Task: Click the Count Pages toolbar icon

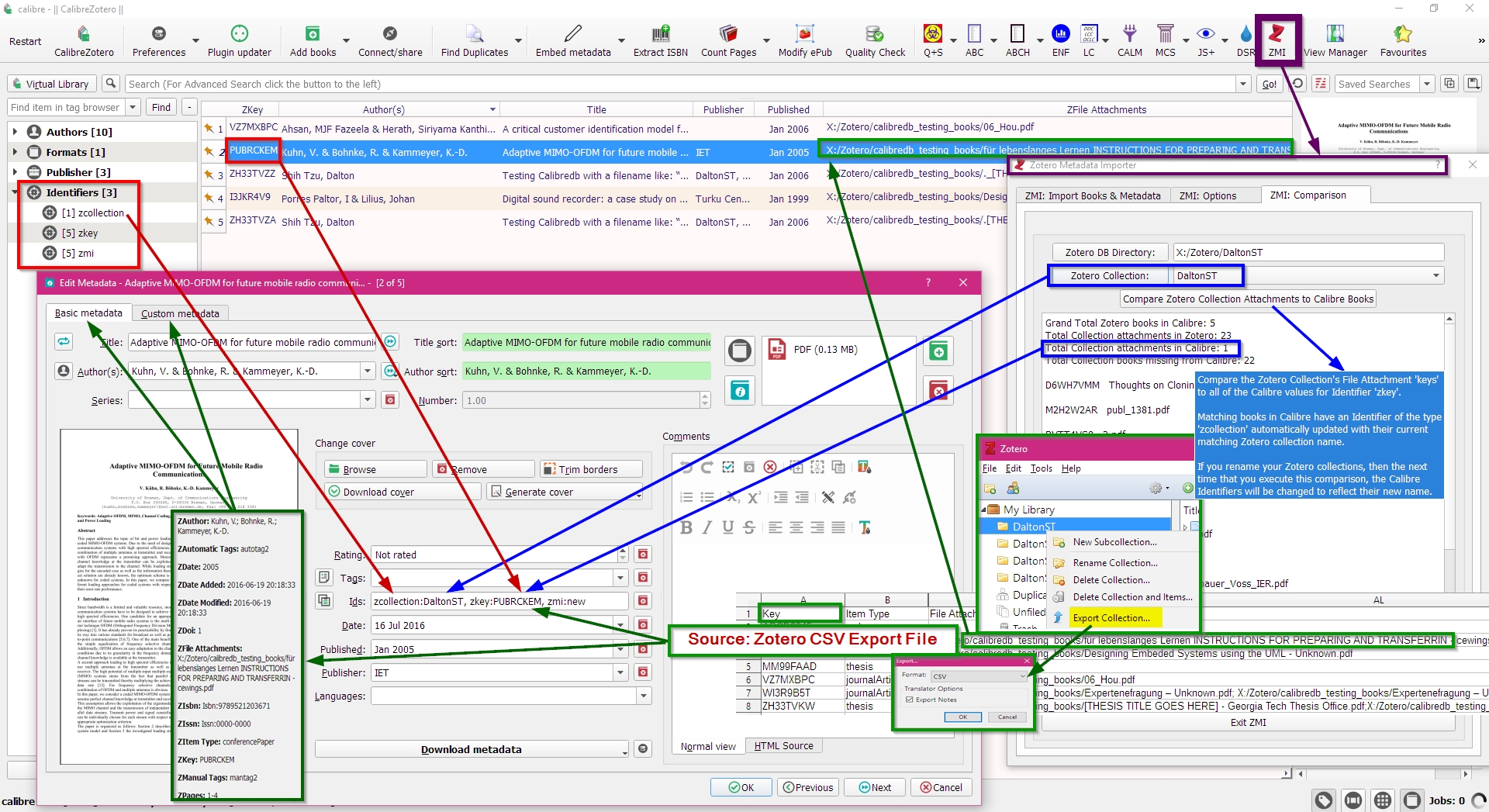Action: [x=728, y=41]
